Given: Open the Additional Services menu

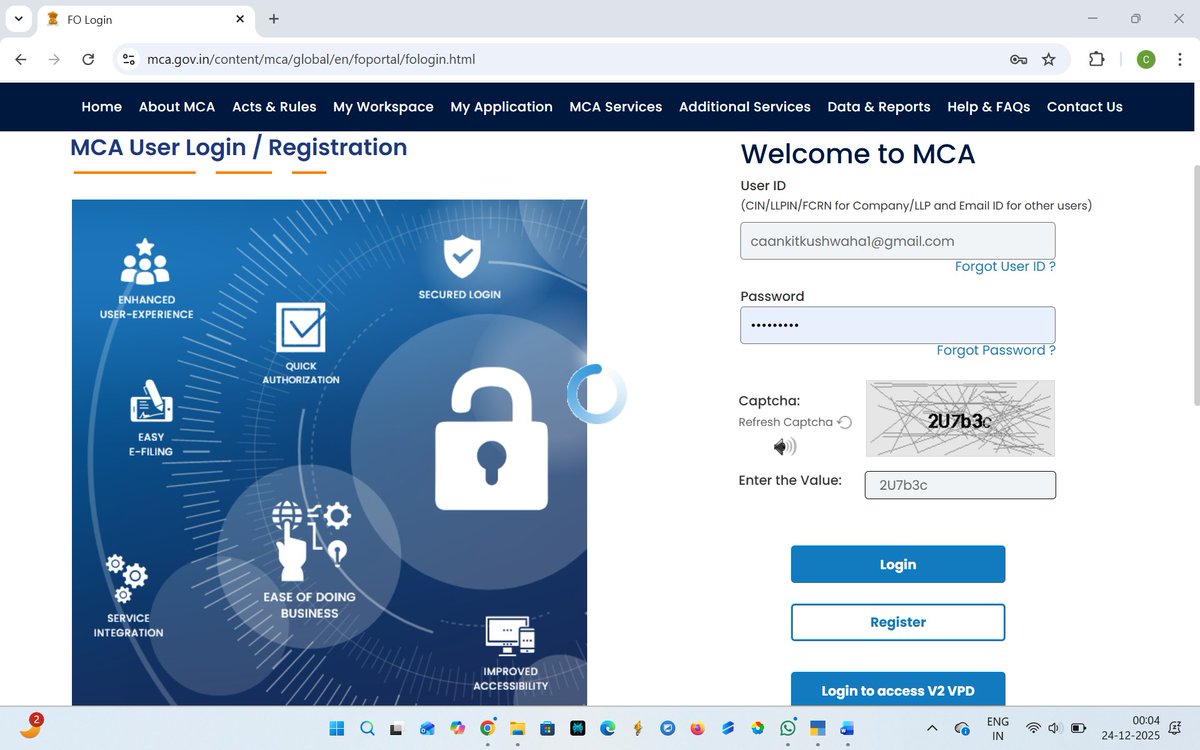Looking at the screenshot, I should (745, 107).
